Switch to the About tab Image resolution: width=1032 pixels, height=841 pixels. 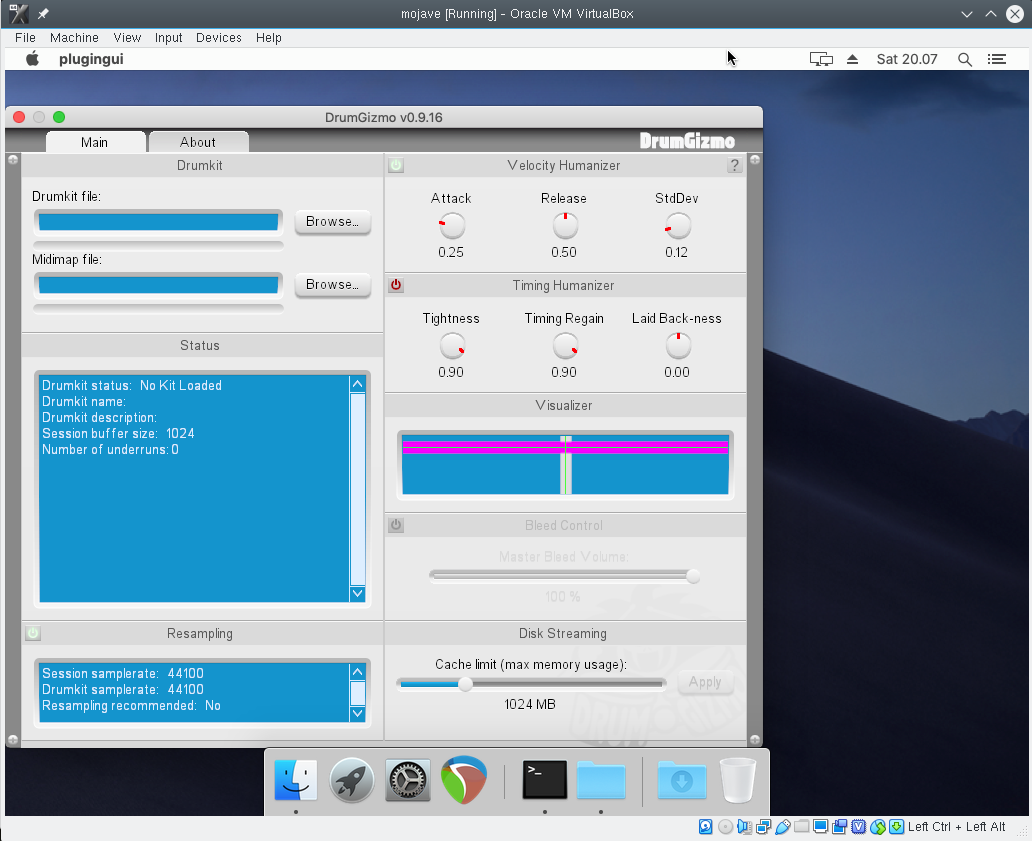[198, 142]
